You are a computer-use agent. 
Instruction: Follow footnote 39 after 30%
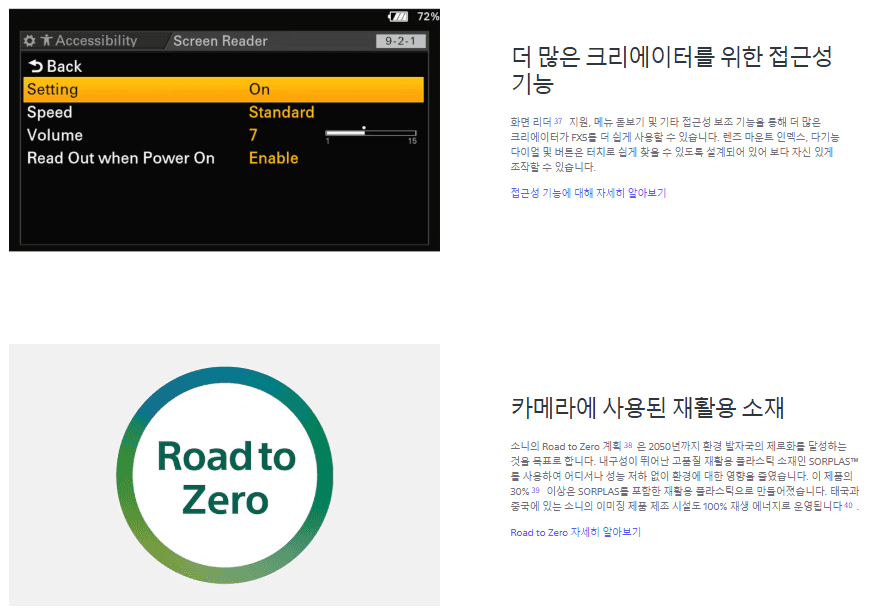coord(536,490)
